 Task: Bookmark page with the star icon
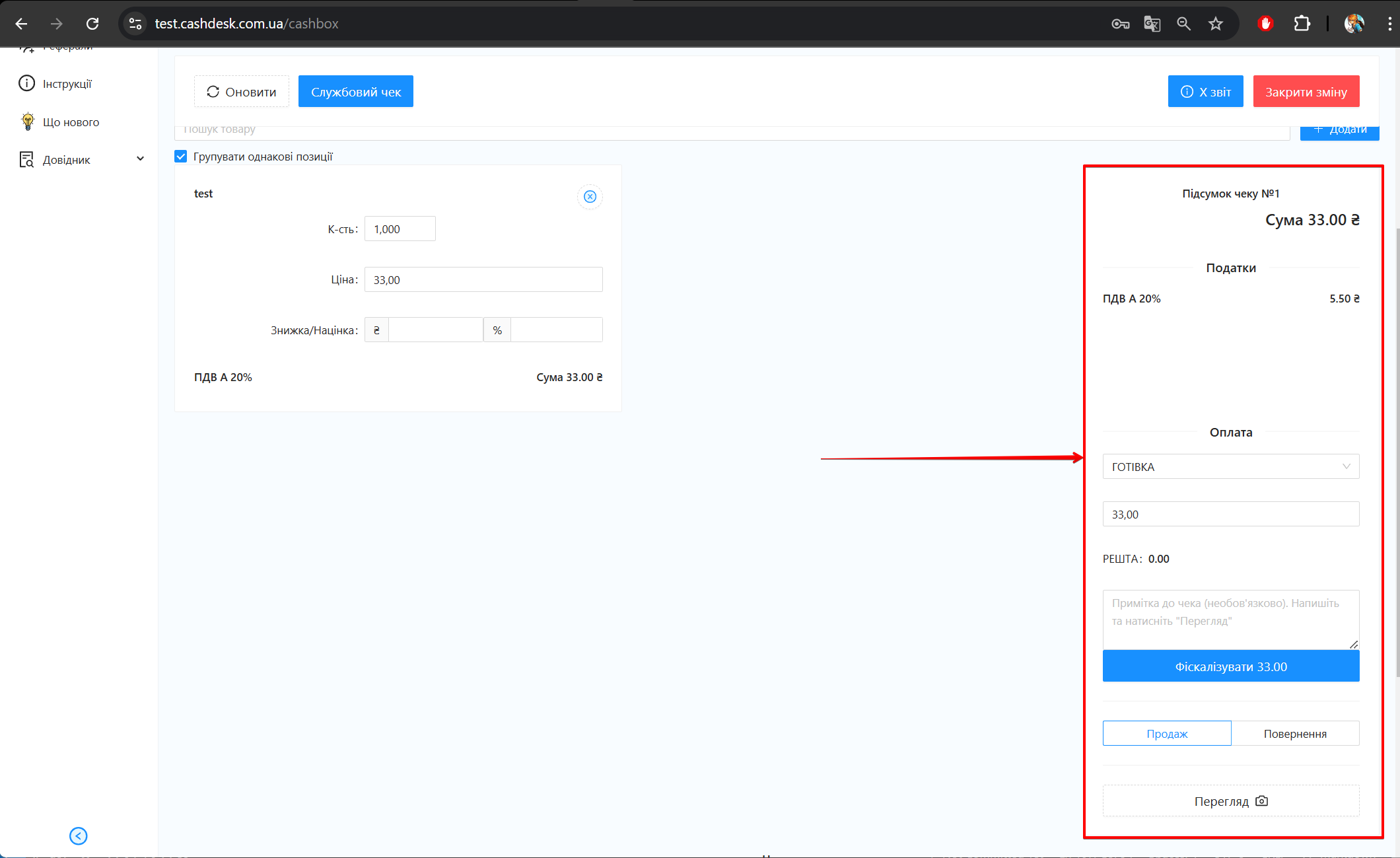(1216, 24)
